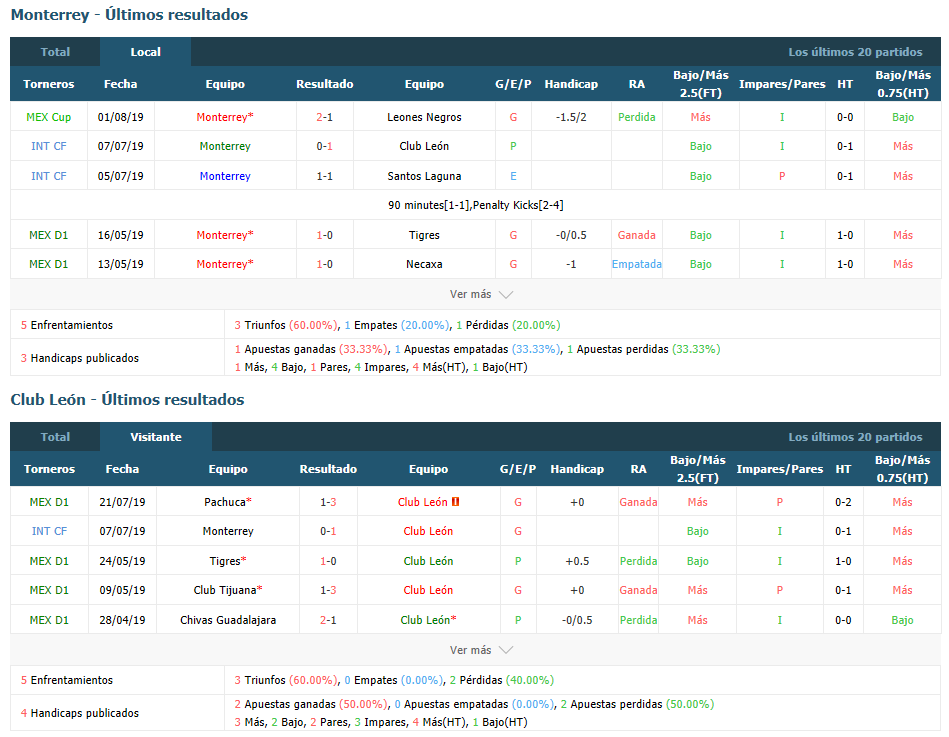
Task: Click the 2-1 result against Leones Negros
Action: click(x=324, y=117)
